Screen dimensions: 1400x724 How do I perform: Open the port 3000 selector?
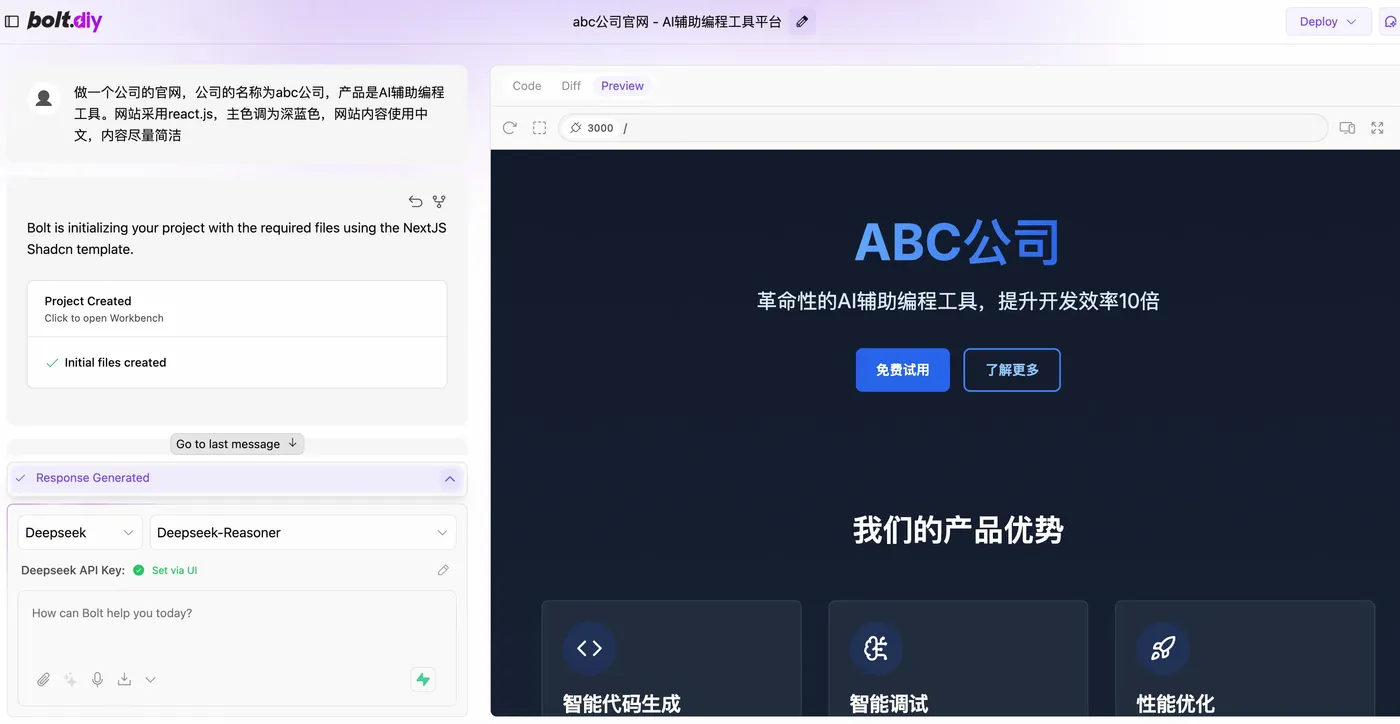click(x=592, y=128)
